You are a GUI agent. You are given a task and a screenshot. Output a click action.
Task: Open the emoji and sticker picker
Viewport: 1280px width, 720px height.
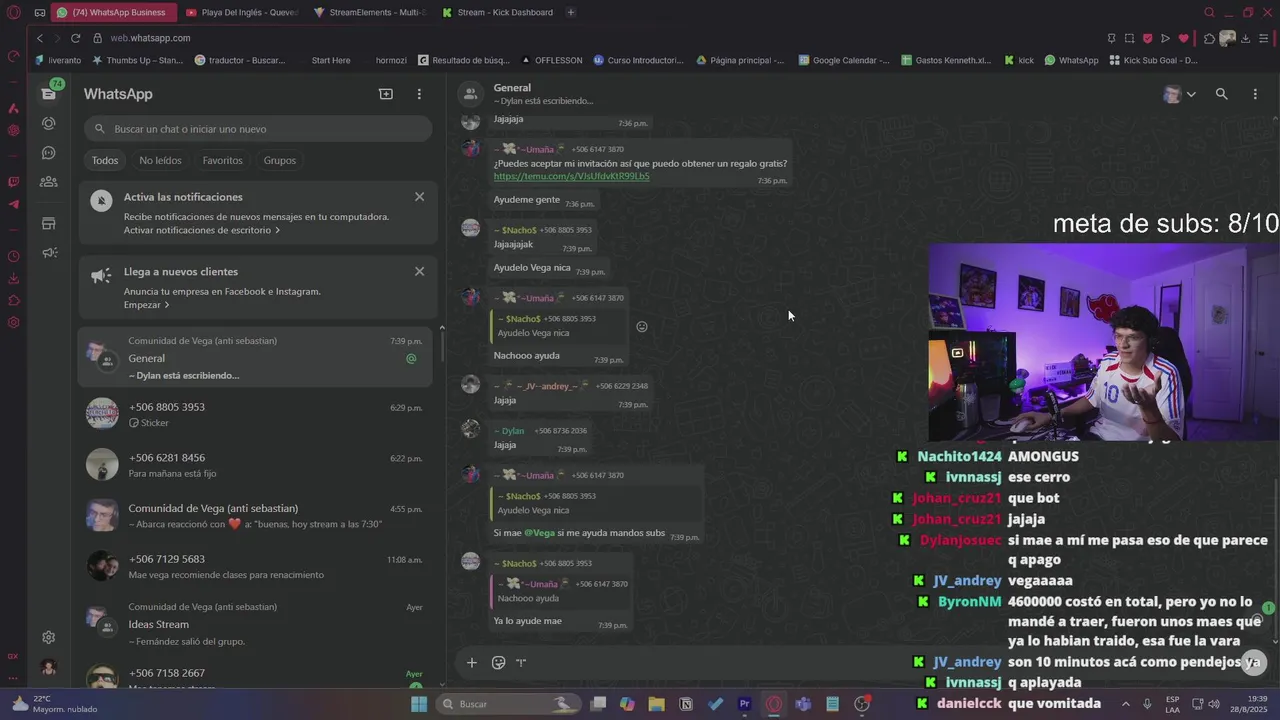coord(498,662)
